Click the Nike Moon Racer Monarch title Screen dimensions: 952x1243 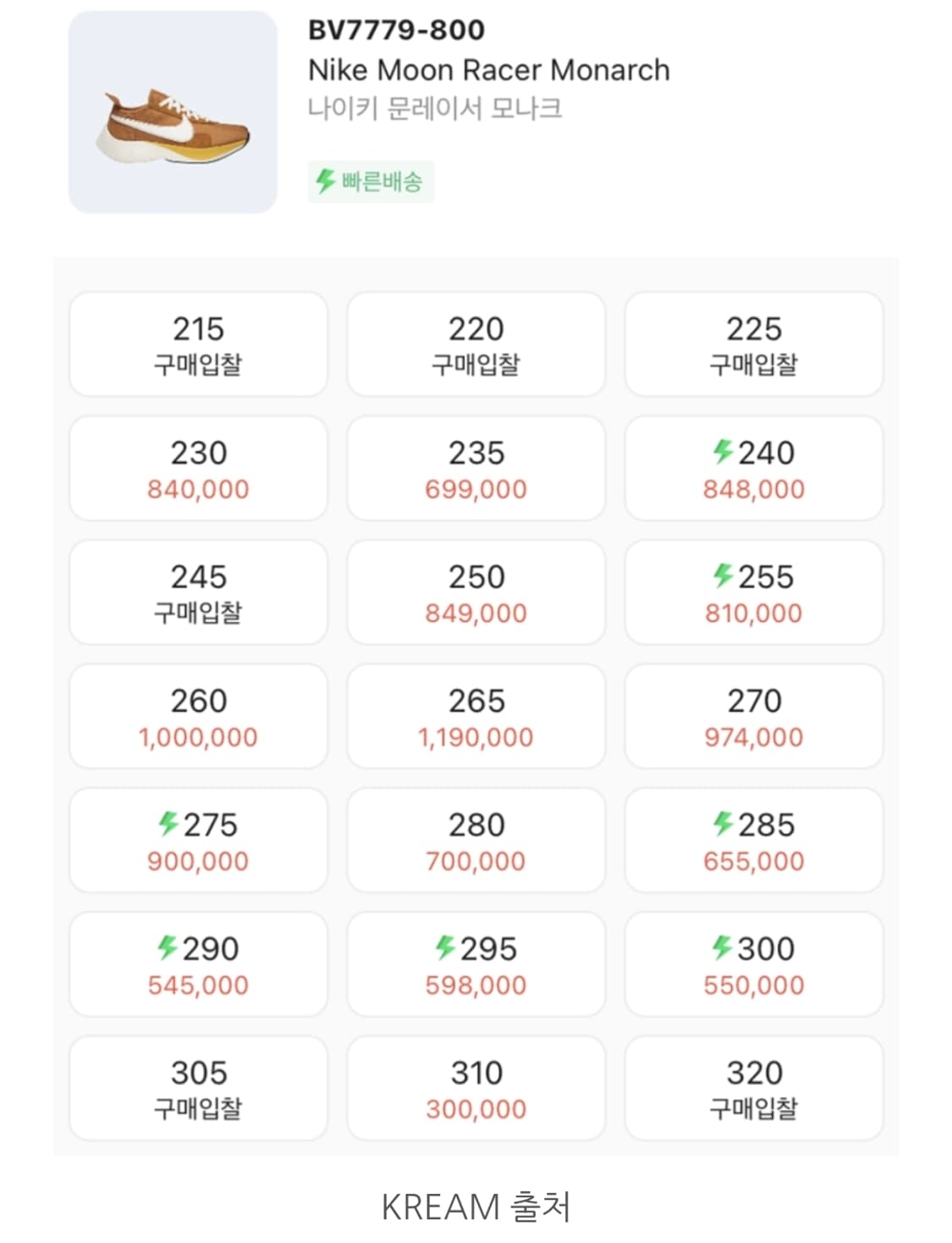pyautogui.click(x=488, y=69)
